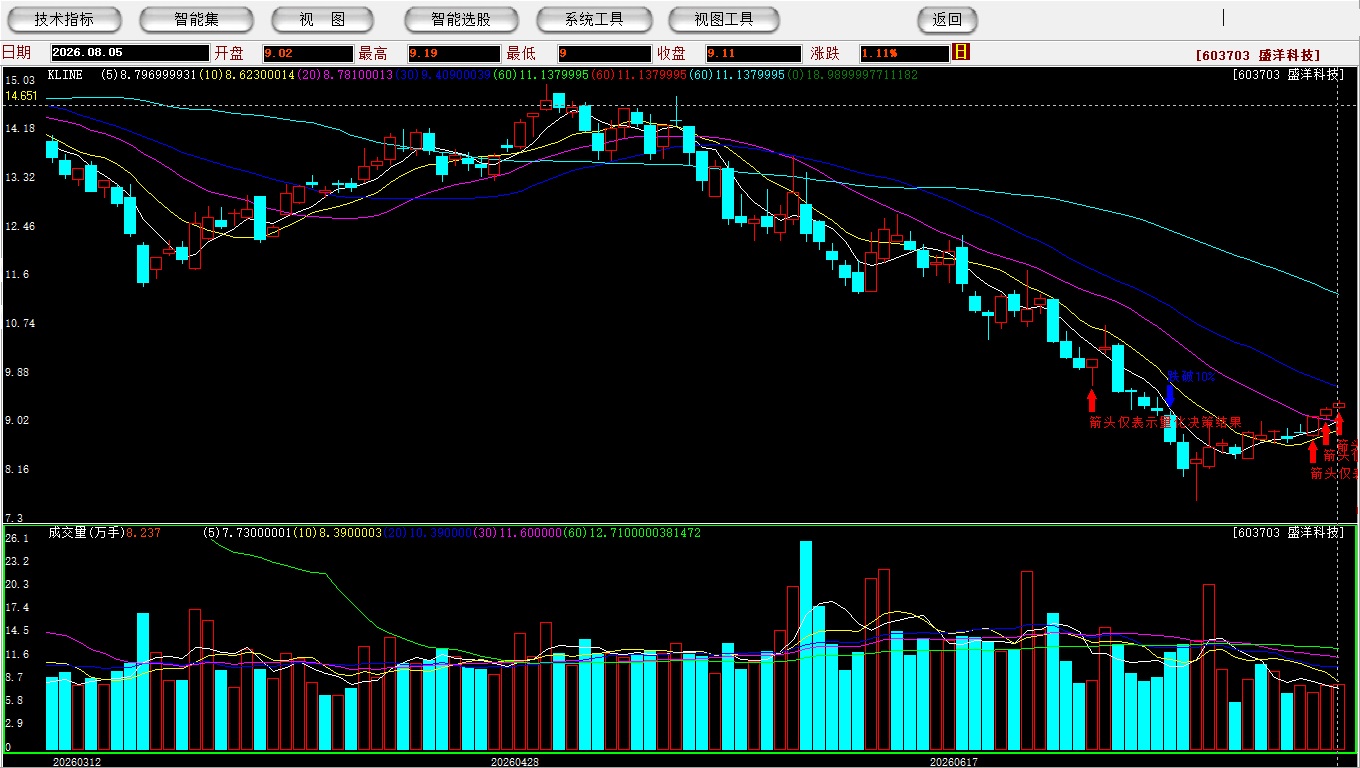Click the 智能集 button

pyautogui.click(x=196, y=19)
